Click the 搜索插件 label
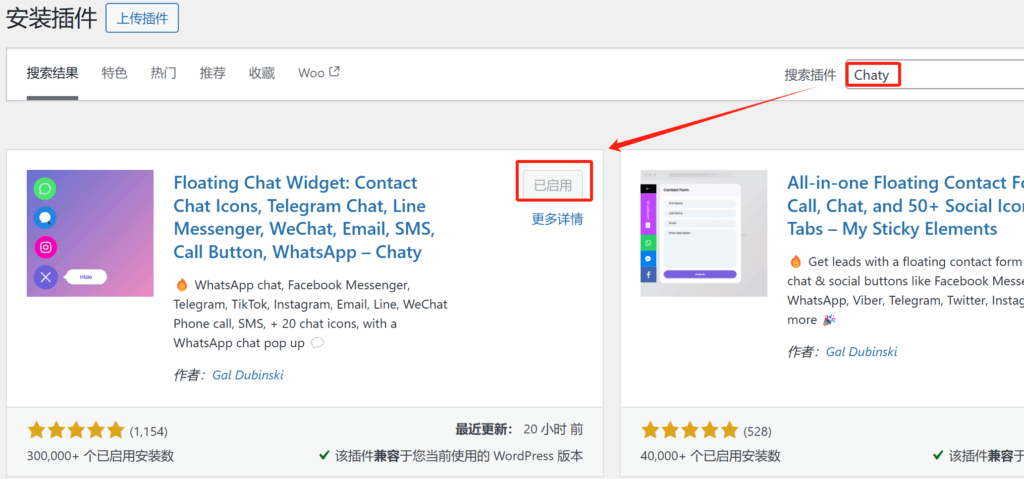Image resolution: width=1024 pixels, height=479 pixels. 810,75
